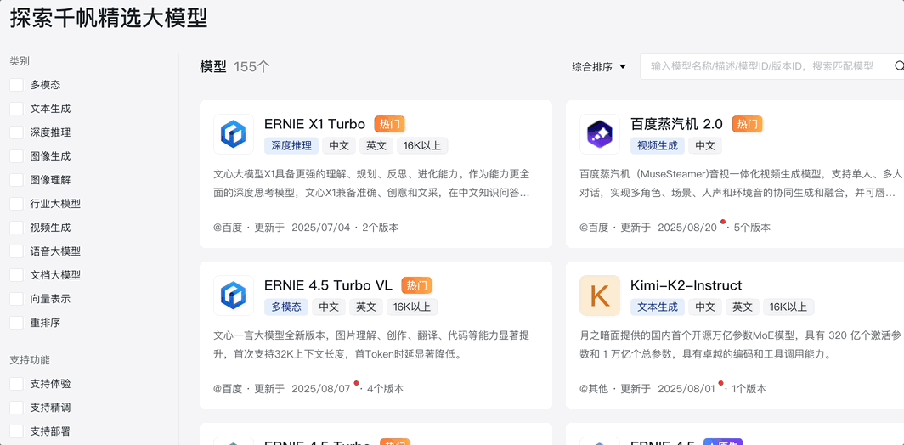Click the Kimi-K2-Instruct description text
This screenshot has height=445, width=904.
point(740,345)
